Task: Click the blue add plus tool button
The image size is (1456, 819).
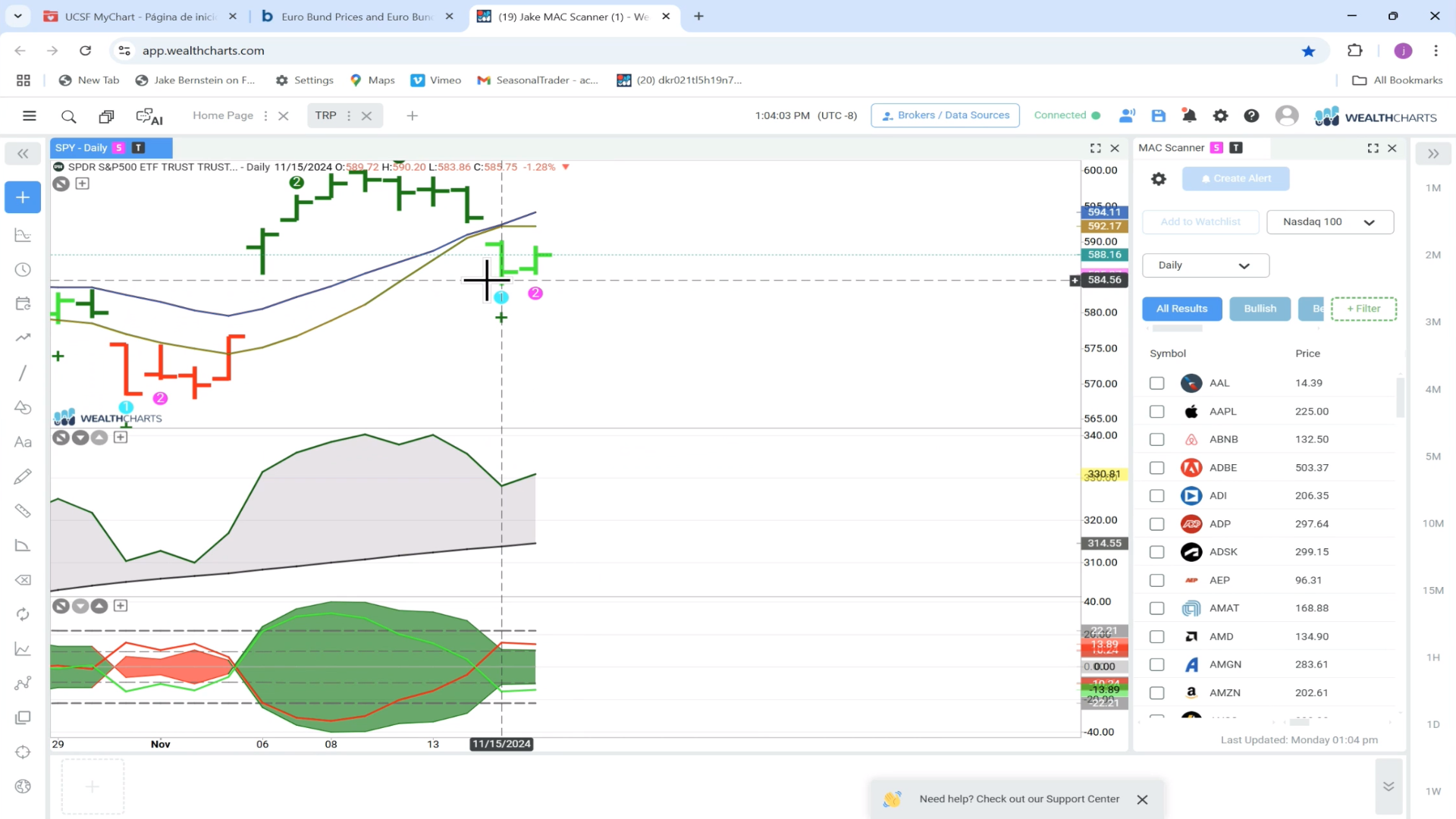Action: pyautogui.click(x=23, y=197)
